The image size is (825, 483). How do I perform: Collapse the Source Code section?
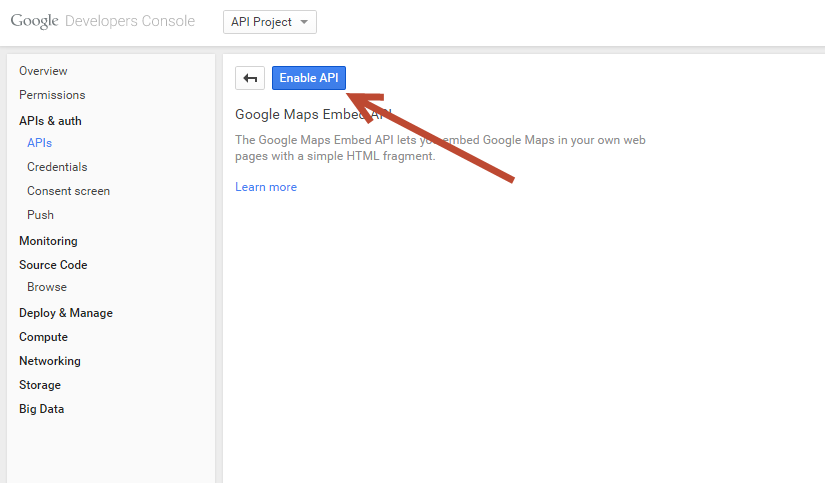coord(53,265)
